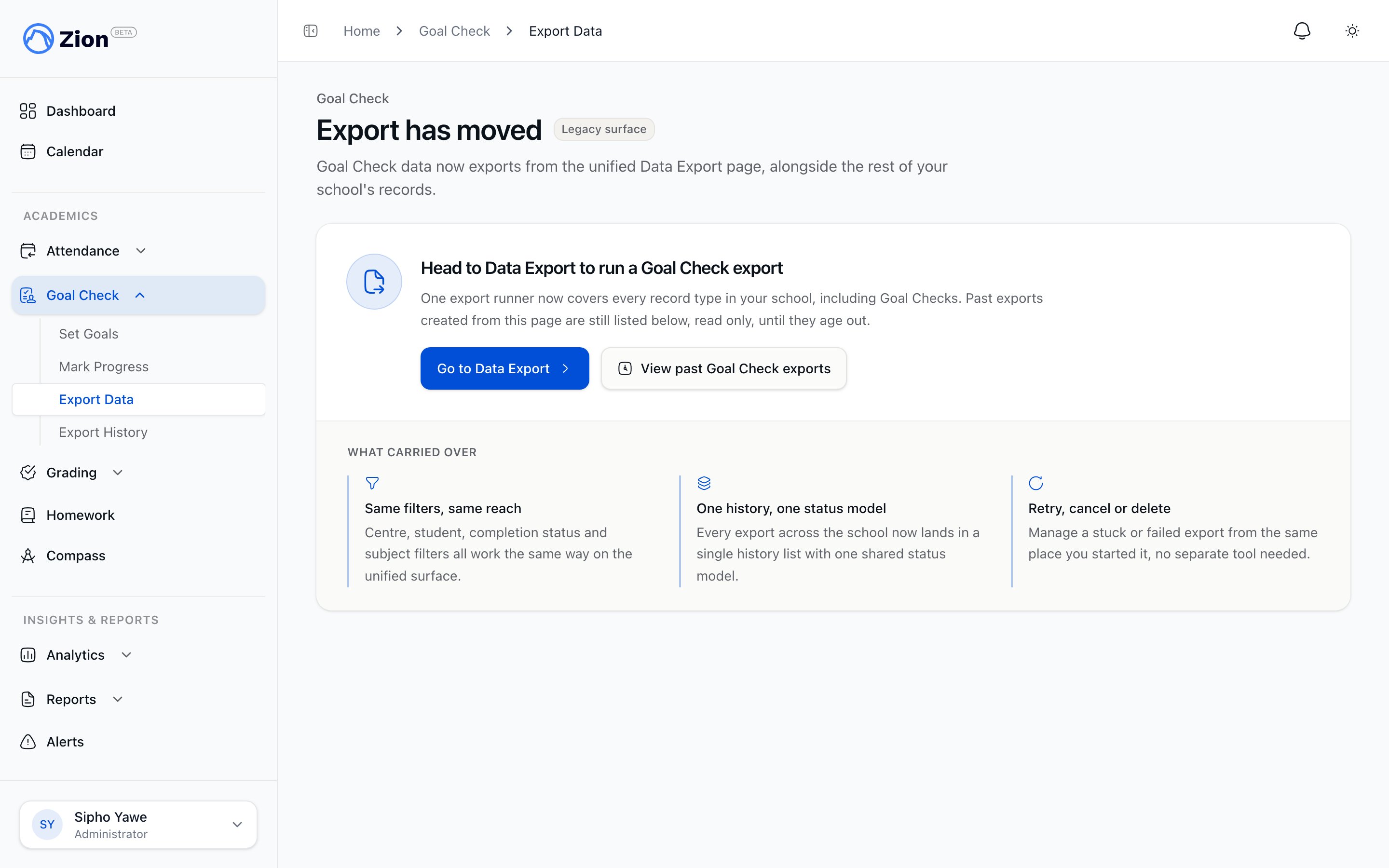The width and height of the screenshot is (1389, 868).
Task: Collapse the Goal Check chevron
Action: (139, 295)
